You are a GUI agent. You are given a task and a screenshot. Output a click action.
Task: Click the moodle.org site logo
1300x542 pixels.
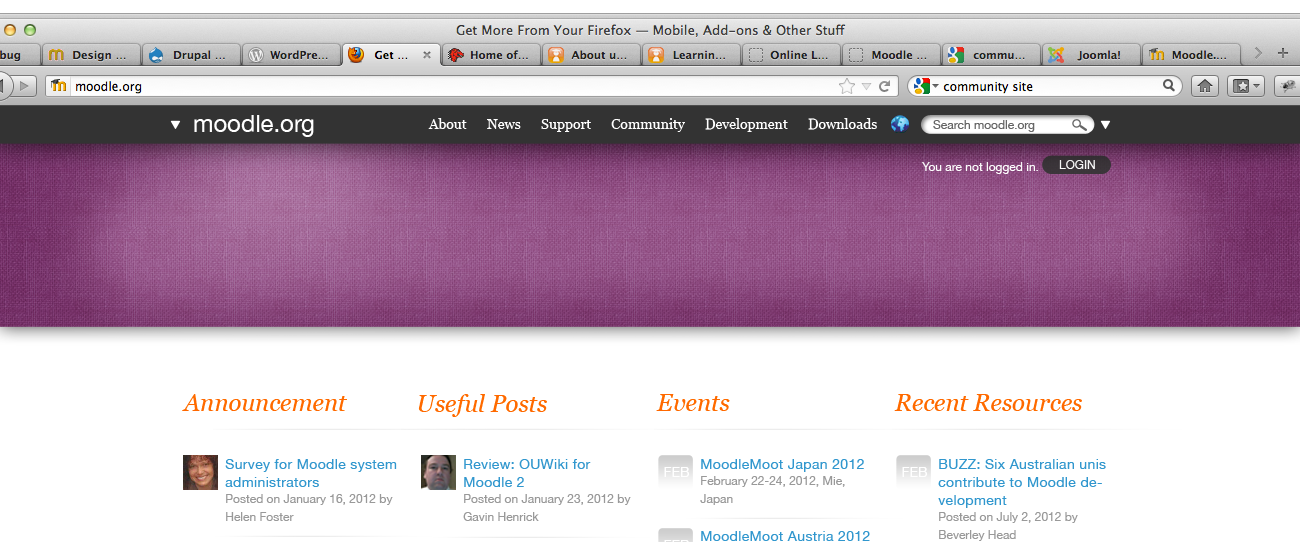point(253,125)
